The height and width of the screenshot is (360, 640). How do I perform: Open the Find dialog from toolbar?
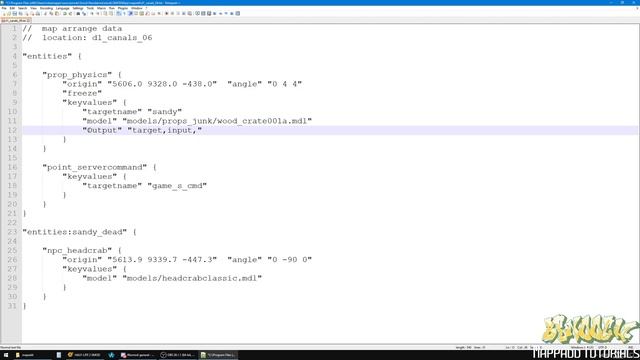point(78,13)
